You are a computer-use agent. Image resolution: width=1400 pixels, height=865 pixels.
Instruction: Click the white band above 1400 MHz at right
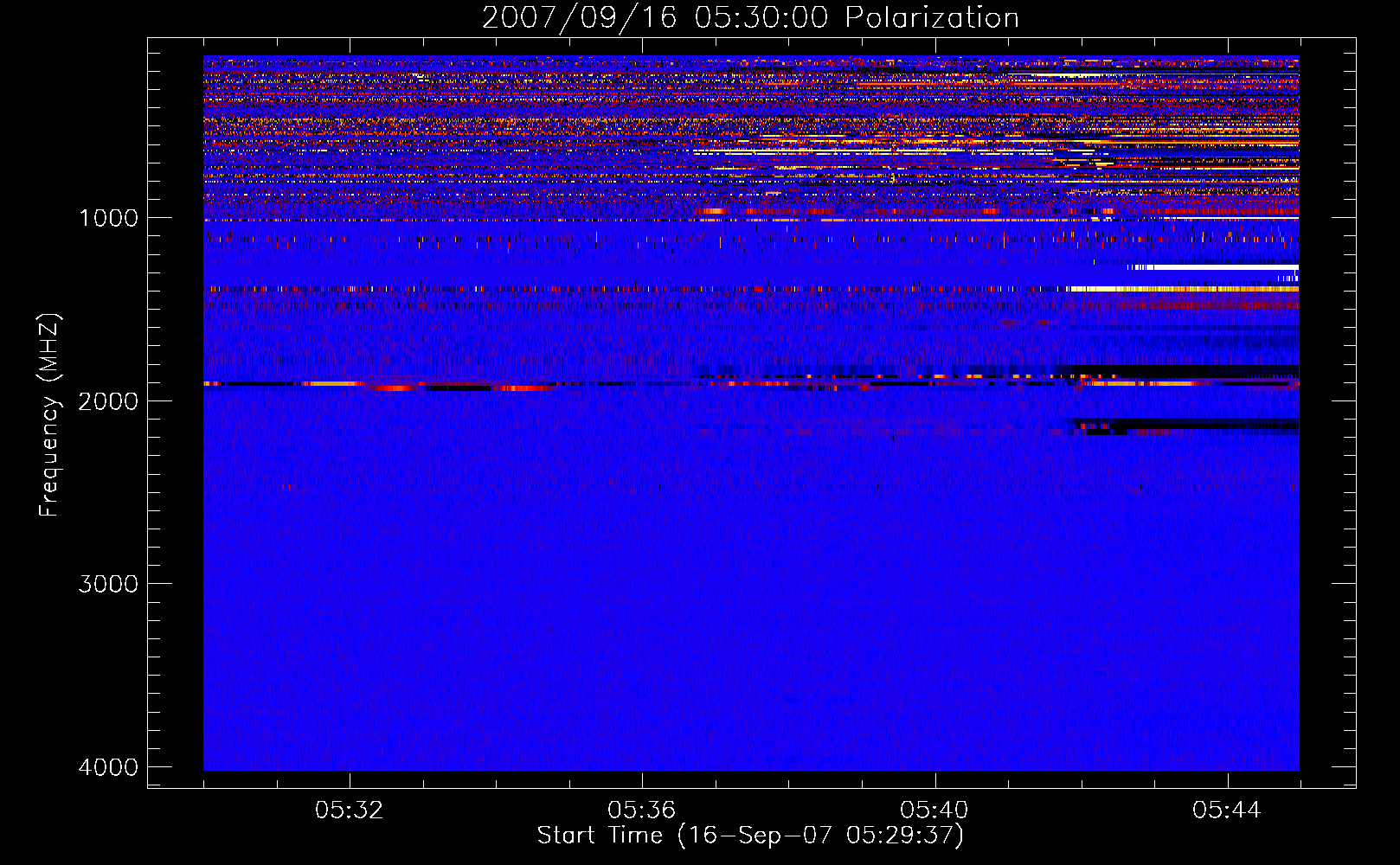click(x=1212, y=268)
